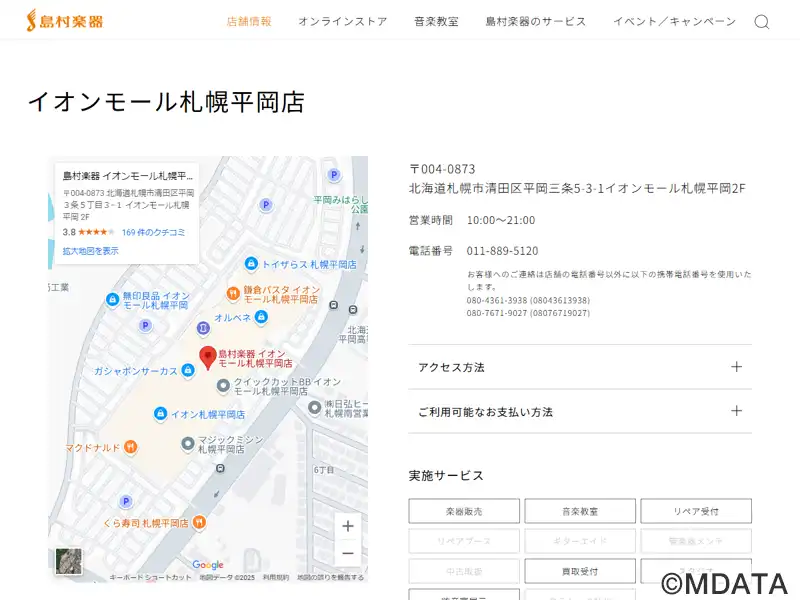The width and height of the screenshot is (800, 600).
Task: Click the bus stop icon near 6丁目
Action: click(x=220, y=468)
